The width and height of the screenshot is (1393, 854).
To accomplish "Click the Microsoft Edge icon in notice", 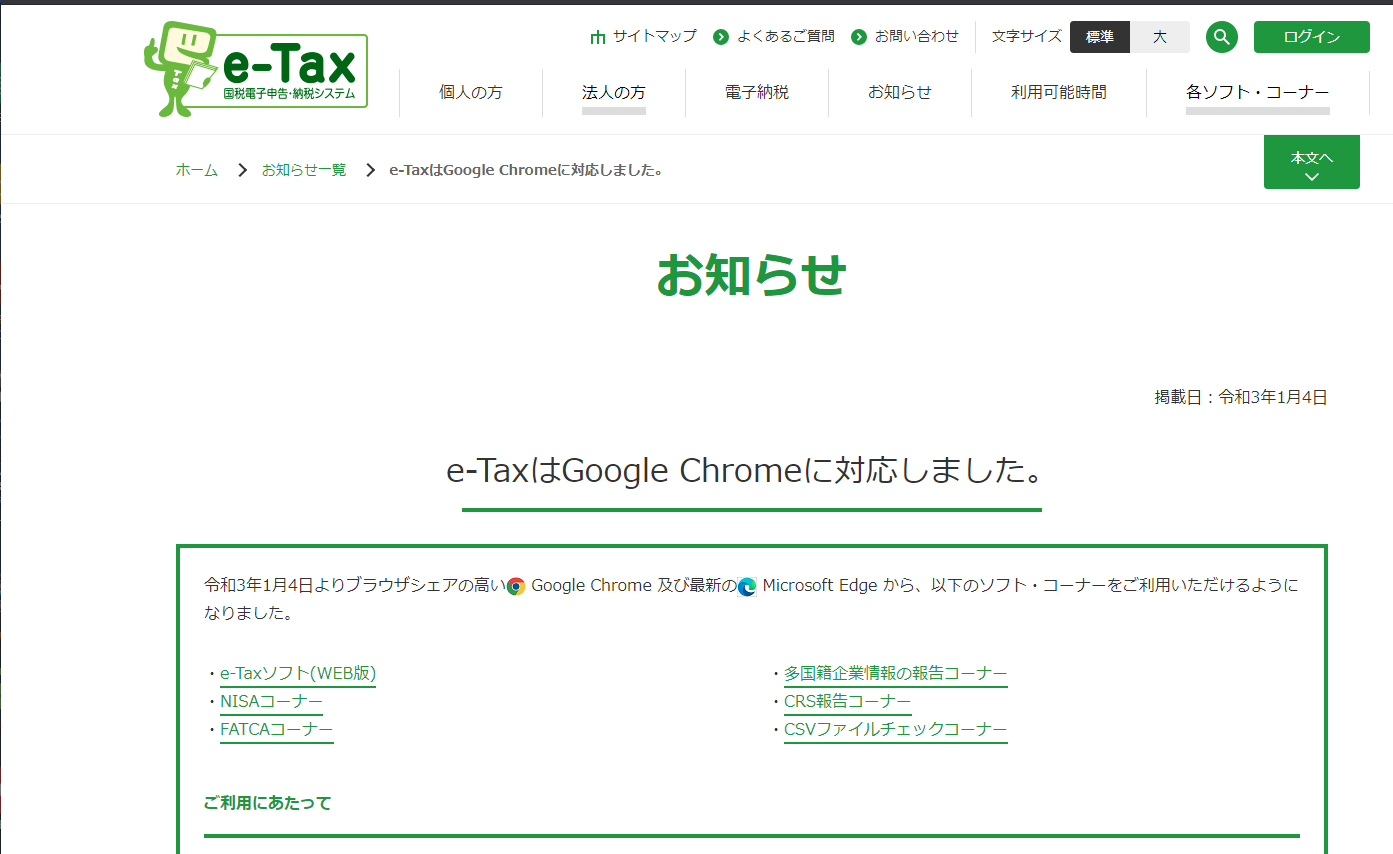I will tap(747, 586).
